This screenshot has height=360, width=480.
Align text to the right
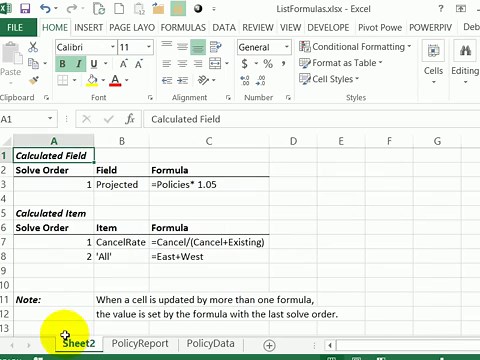(198, 63)
